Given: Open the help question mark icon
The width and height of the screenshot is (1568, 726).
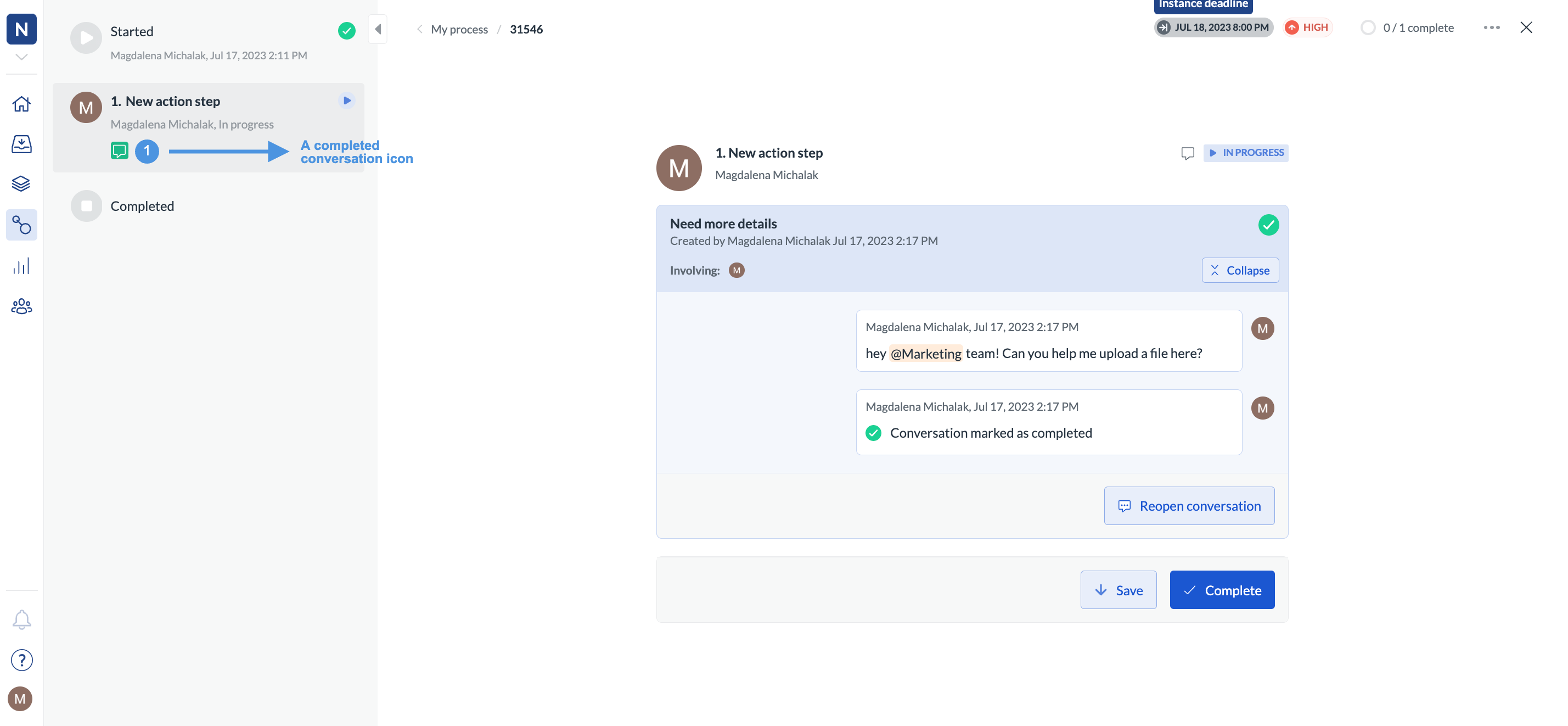Looking at the screenshot, I should [x=21, y=660].
